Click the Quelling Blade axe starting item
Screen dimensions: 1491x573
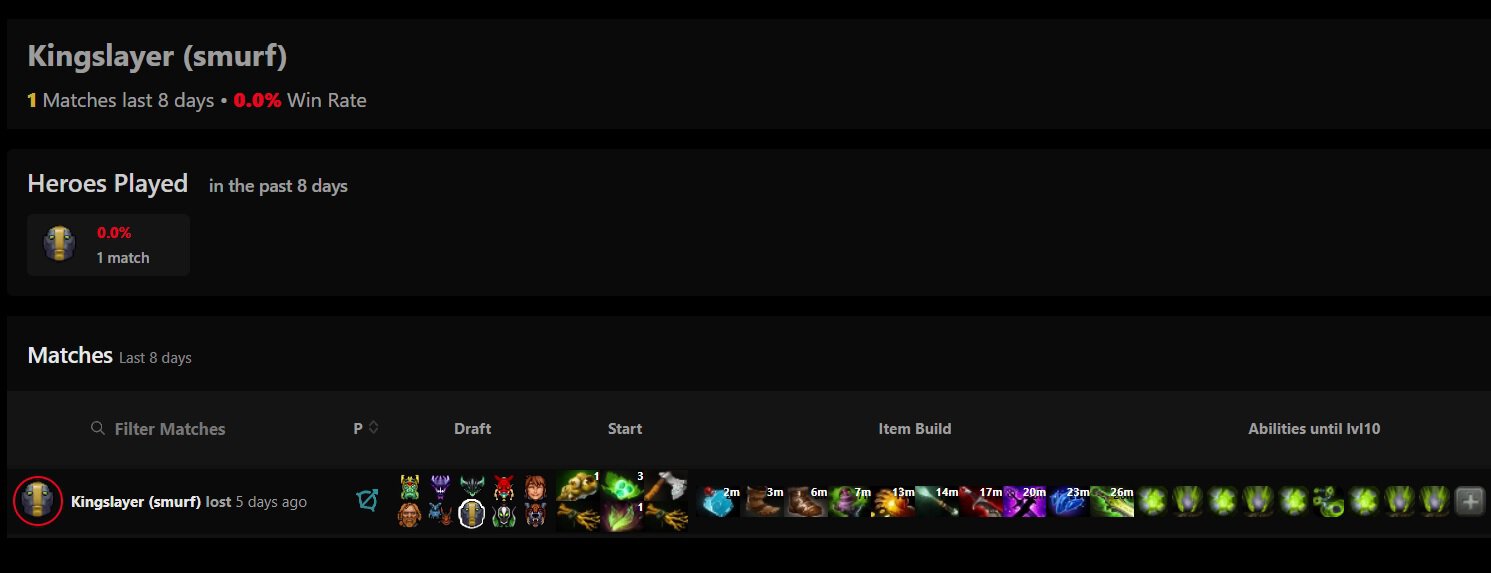pos(666,485)
